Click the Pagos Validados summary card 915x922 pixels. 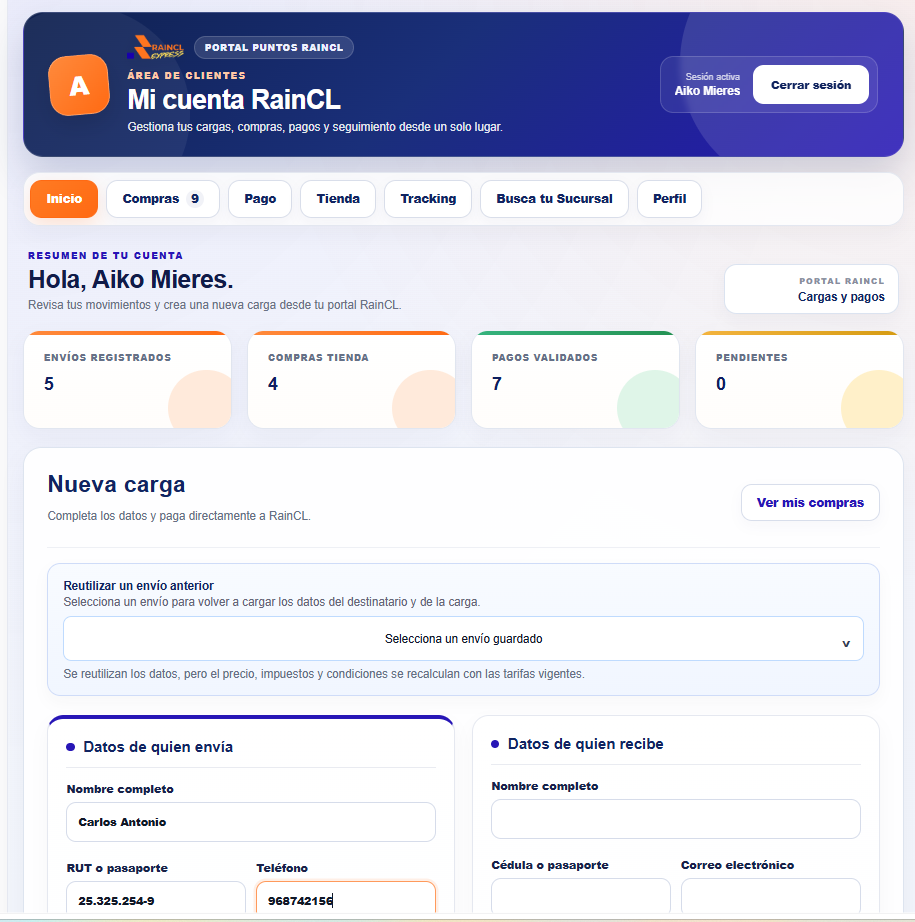point(576,380)
